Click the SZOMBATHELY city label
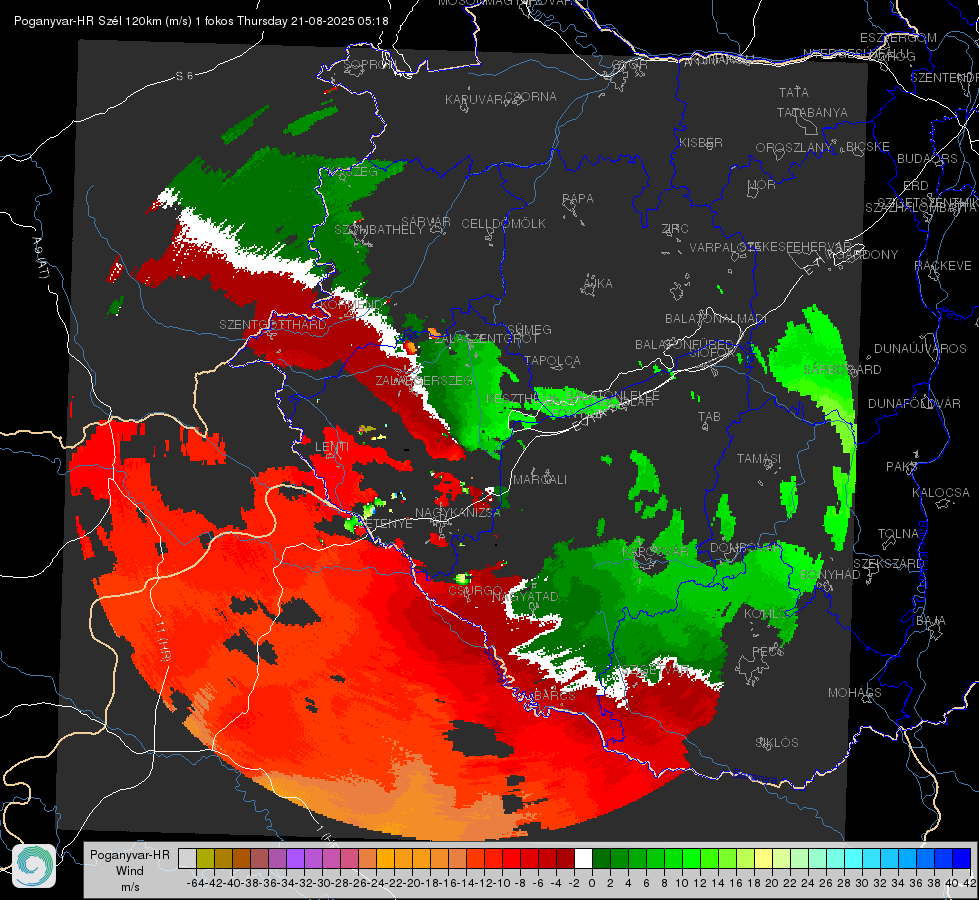Viewport: 979px width, 900px height. 379,230
